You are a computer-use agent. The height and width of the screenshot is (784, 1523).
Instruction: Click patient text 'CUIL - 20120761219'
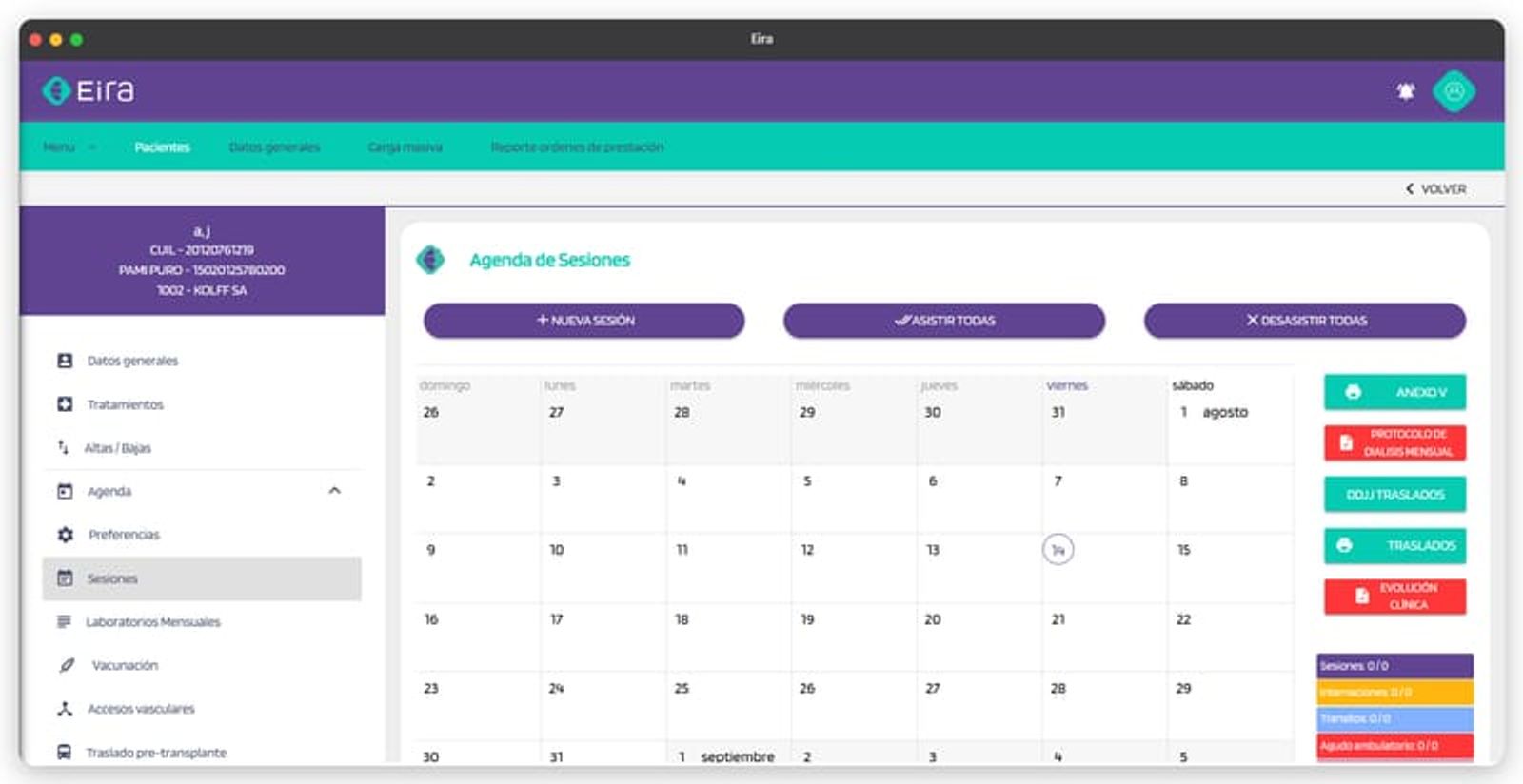[x=202, y=250]
